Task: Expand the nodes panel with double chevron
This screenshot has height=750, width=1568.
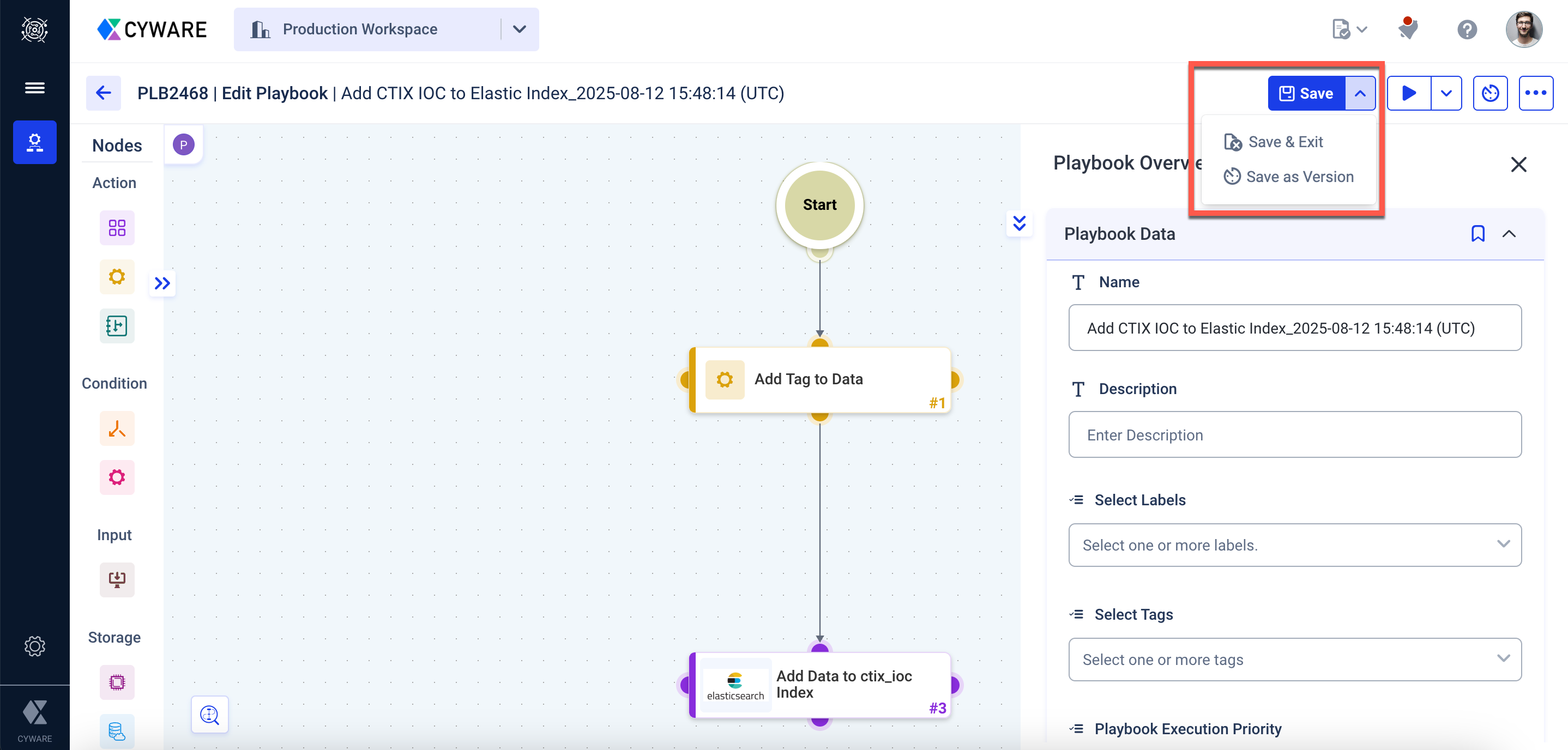Action: [x=162, y=283]
